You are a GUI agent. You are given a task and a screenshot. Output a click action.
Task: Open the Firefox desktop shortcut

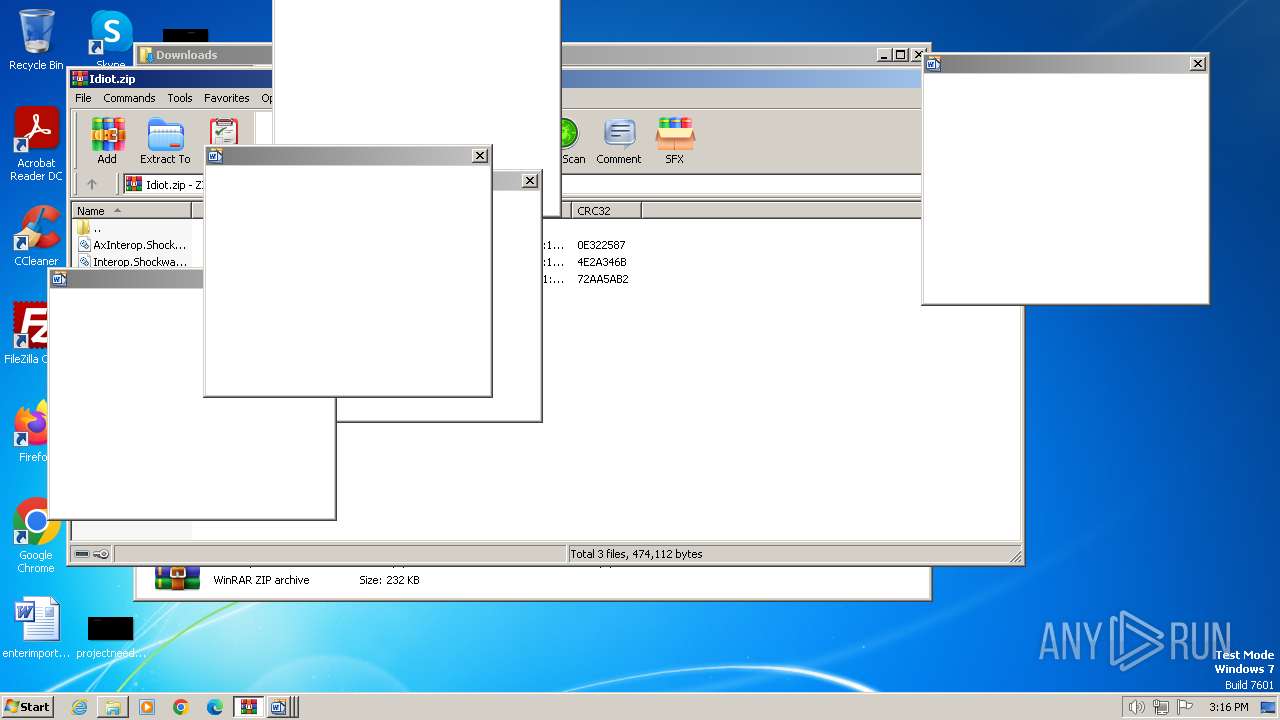pos(33,432)
